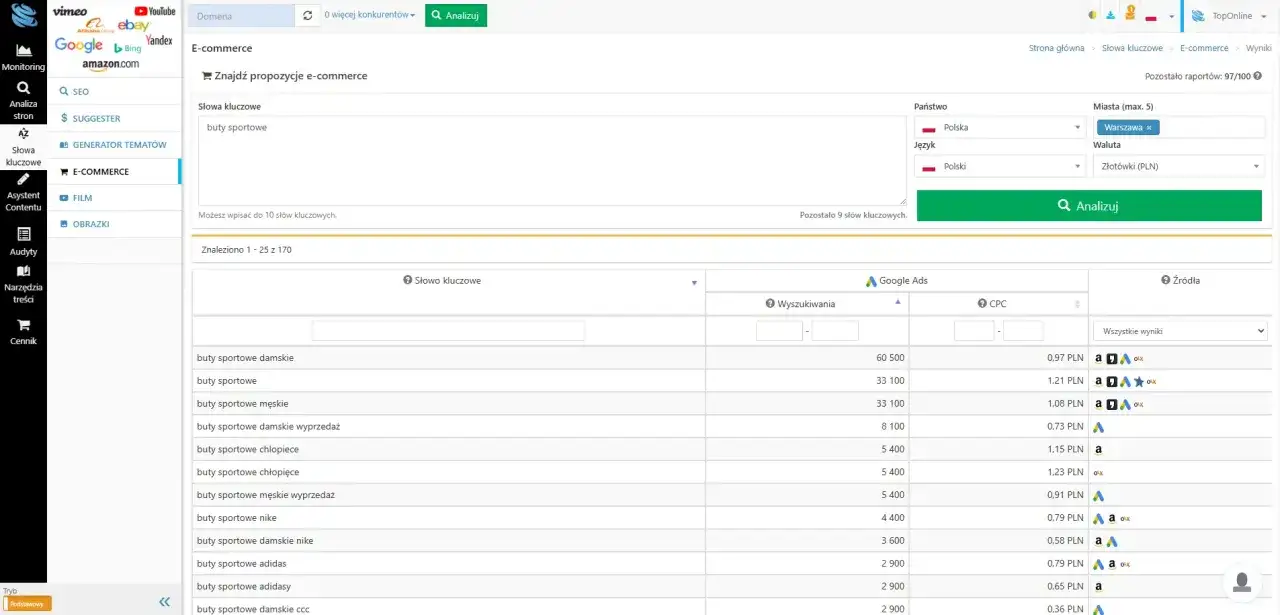Screen dimensions: 1280x615
Task: Open GENERATOR TEMATÓW menu item
Action: point(114,145)
